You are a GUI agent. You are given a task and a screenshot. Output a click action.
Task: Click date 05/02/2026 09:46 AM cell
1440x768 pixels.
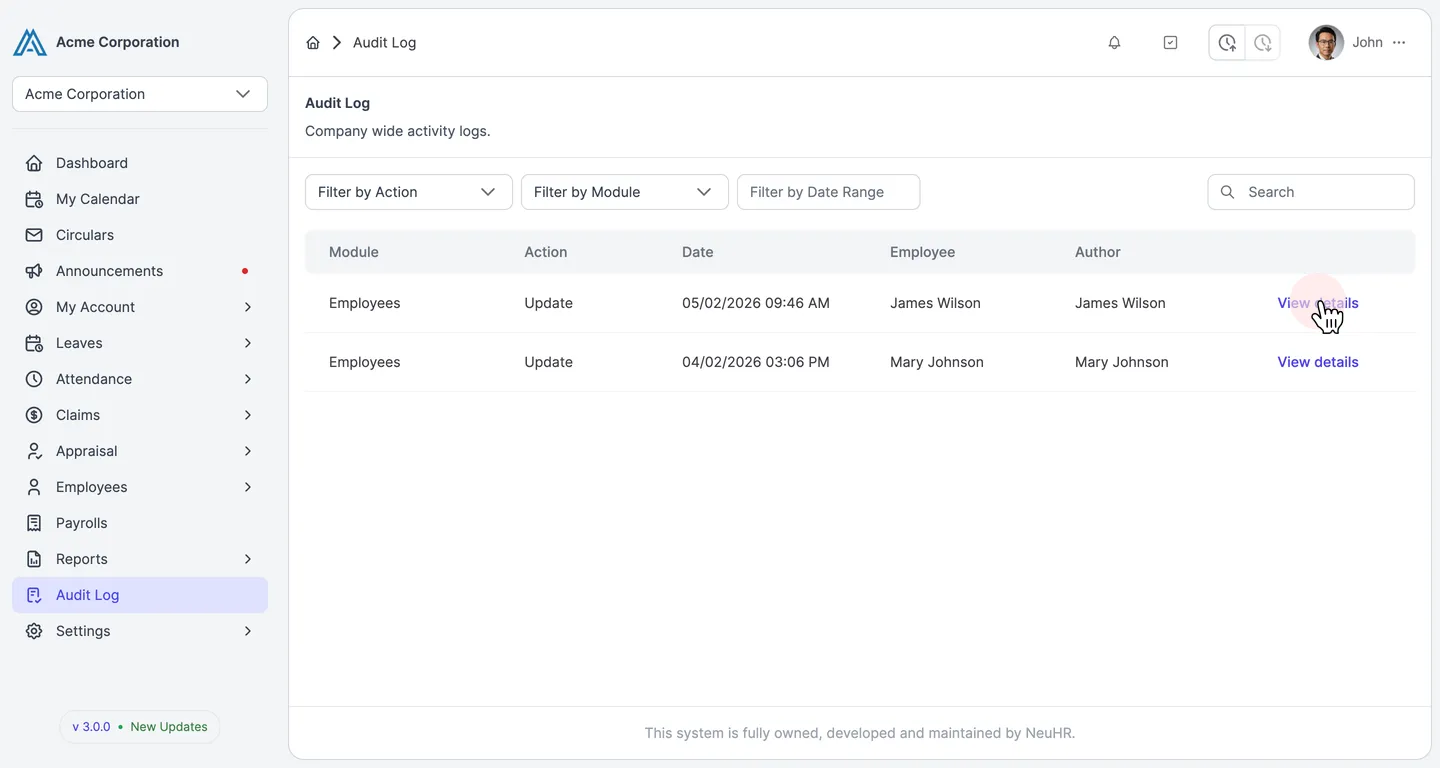pyautogui.click(x=756, y=303)
